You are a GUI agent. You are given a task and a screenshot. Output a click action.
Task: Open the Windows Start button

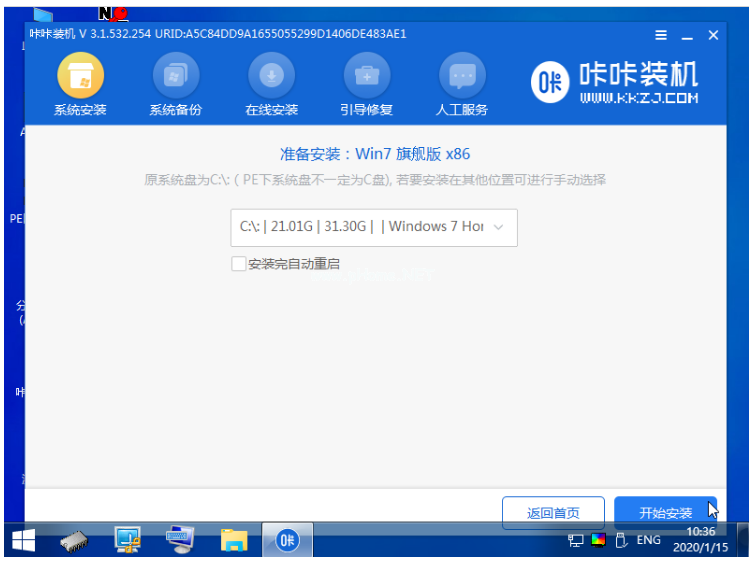pos(23,541)
